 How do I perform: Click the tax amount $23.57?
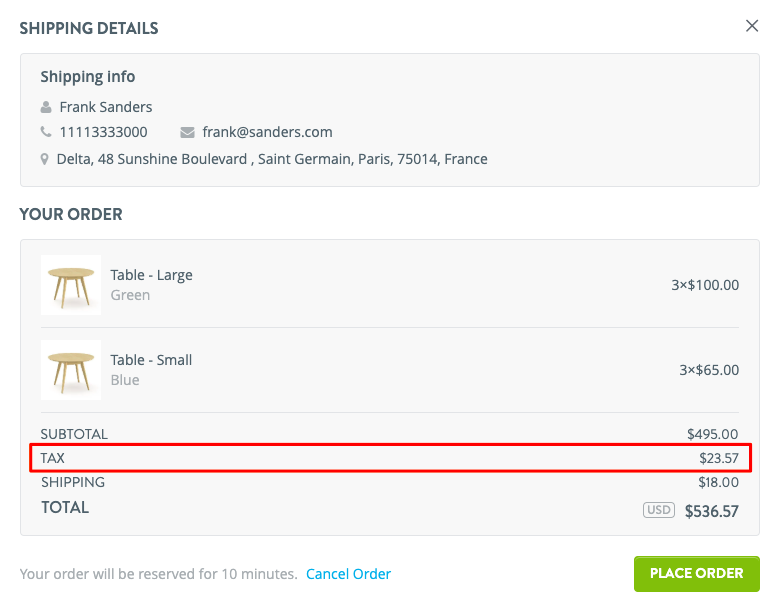[x=719, y=458]
